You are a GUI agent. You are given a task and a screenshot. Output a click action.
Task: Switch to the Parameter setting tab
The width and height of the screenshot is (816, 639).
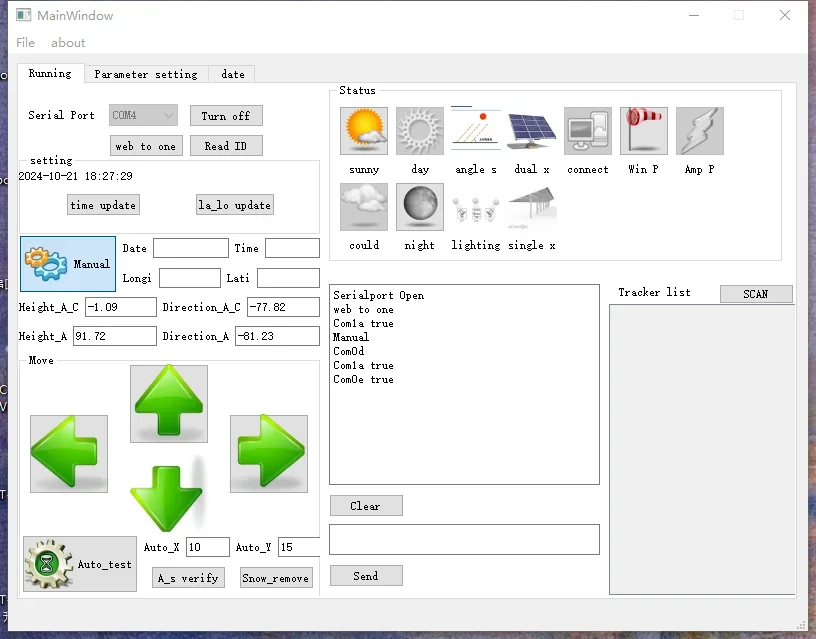click(x=146, y=74)
